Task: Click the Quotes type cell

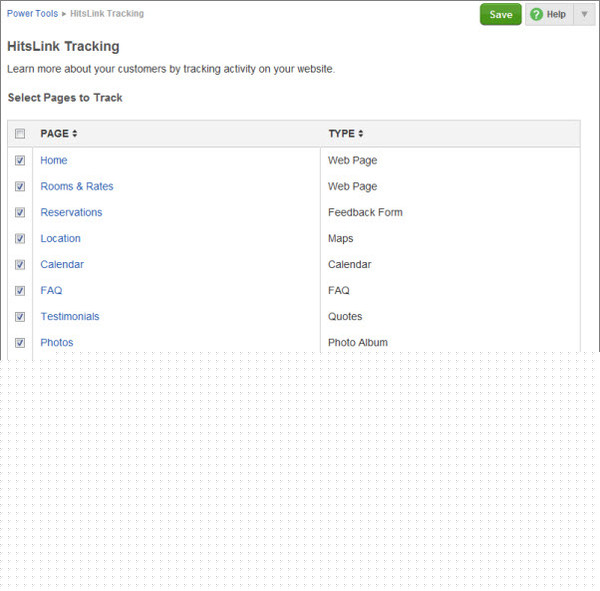Action: [x=345, y=317]
